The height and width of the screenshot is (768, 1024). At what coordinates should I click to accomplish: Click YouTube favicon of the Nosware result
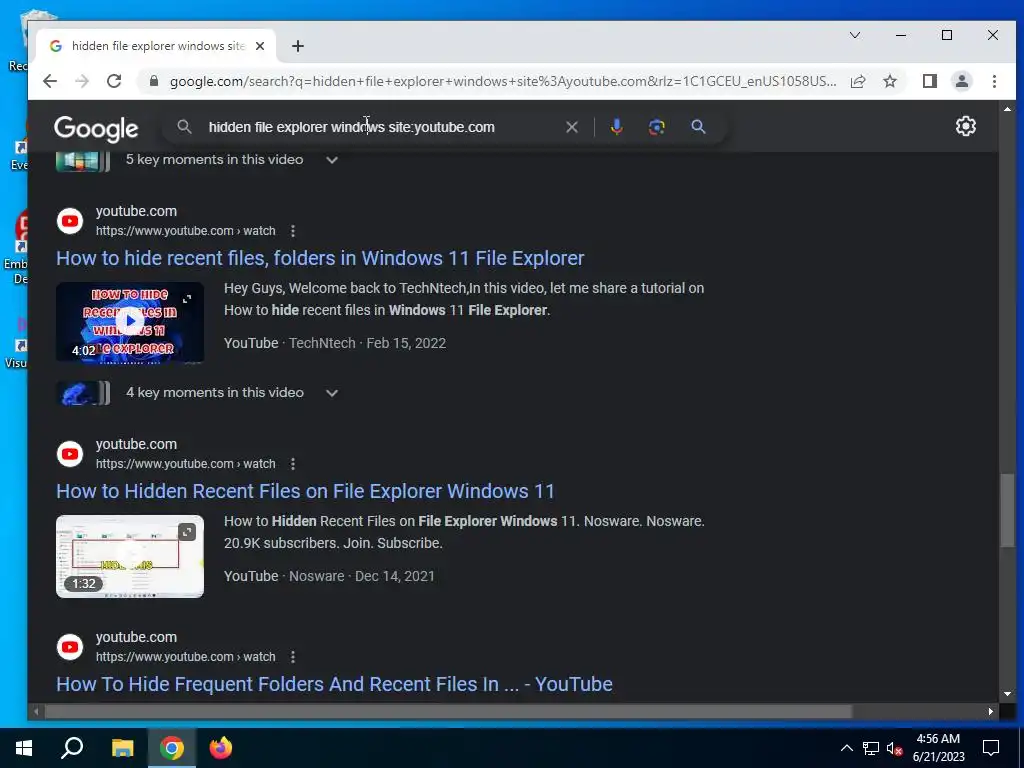[70, 454]
